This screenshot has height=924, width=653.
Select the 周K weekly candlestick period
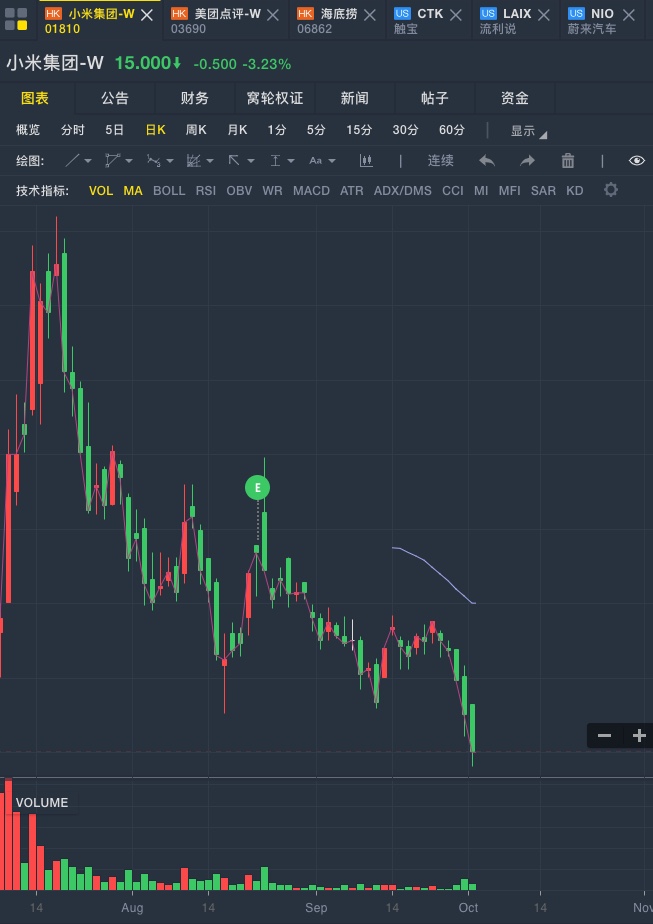pos(196,130)
